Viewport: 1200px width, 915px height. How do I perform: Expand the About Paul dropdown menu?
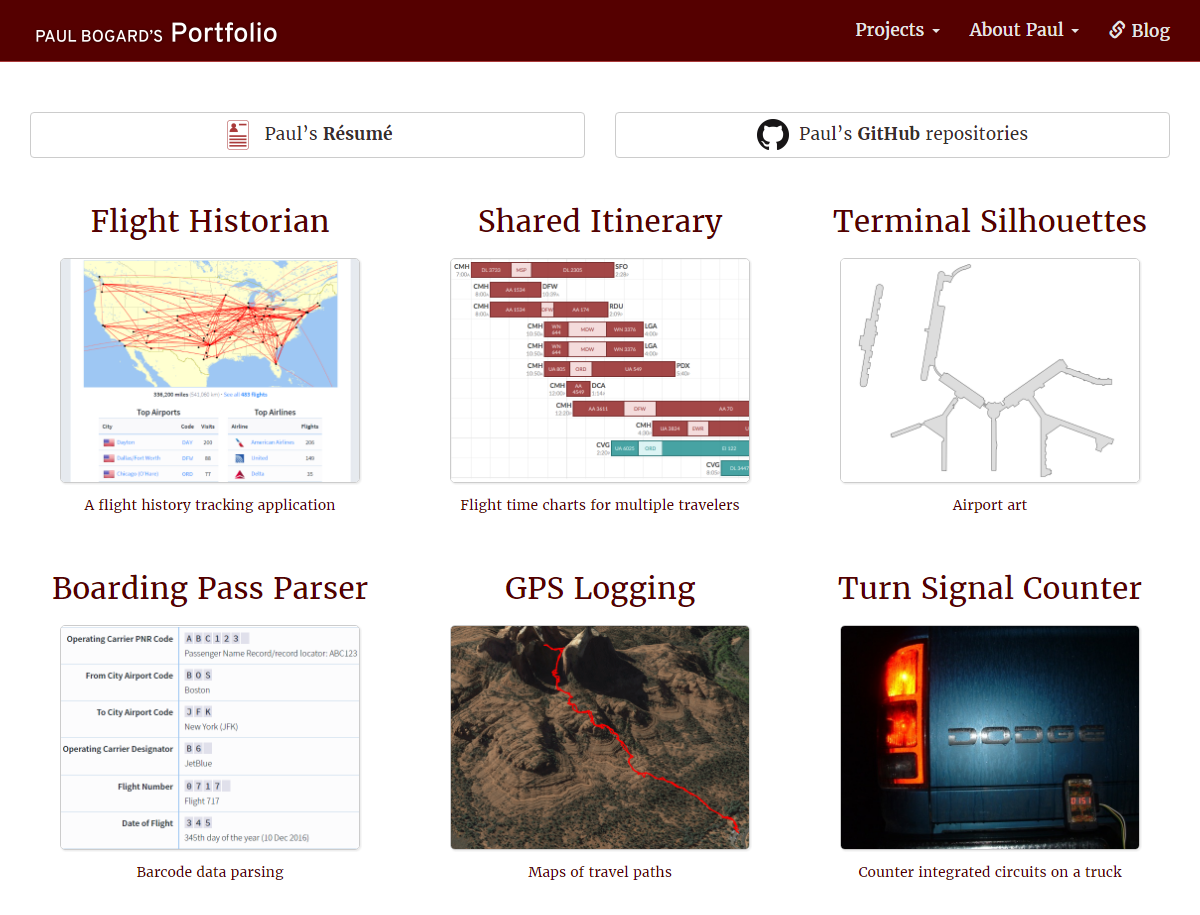click(x=1024, y=30)
